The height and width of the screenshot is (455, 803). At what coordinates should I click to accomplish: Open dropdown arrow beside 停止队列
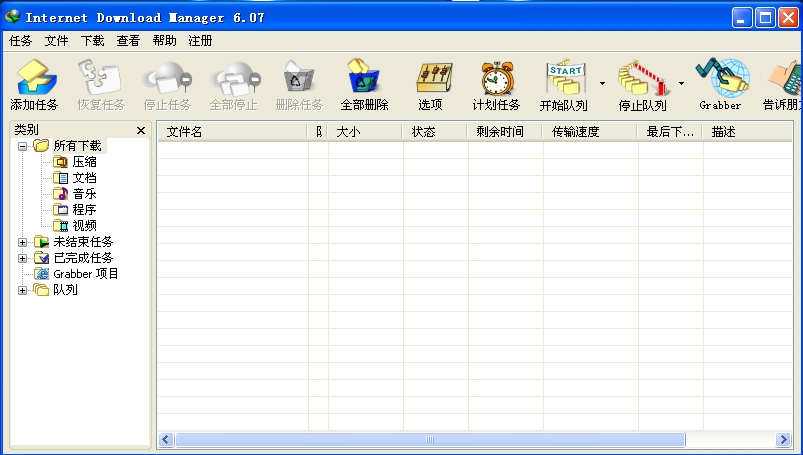point(681,83)
